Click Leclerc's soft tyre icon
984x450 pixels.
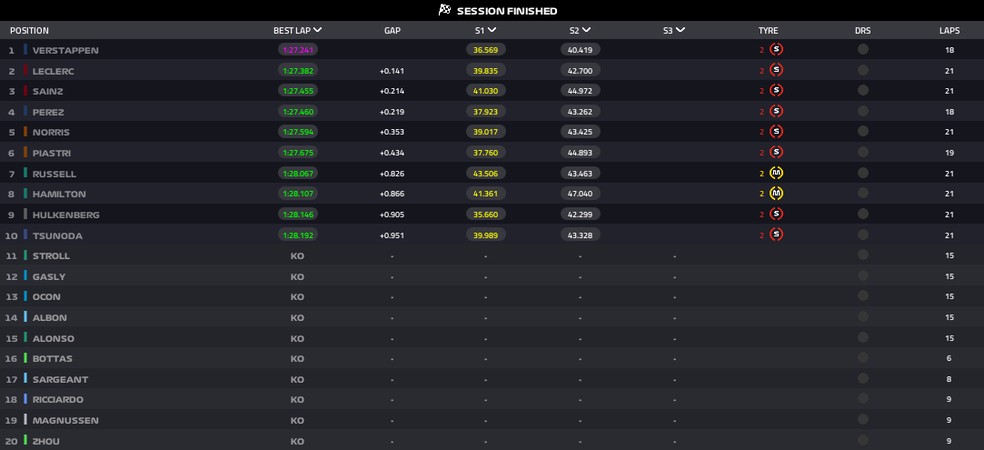pyautogui.click(x=776, y=70)
